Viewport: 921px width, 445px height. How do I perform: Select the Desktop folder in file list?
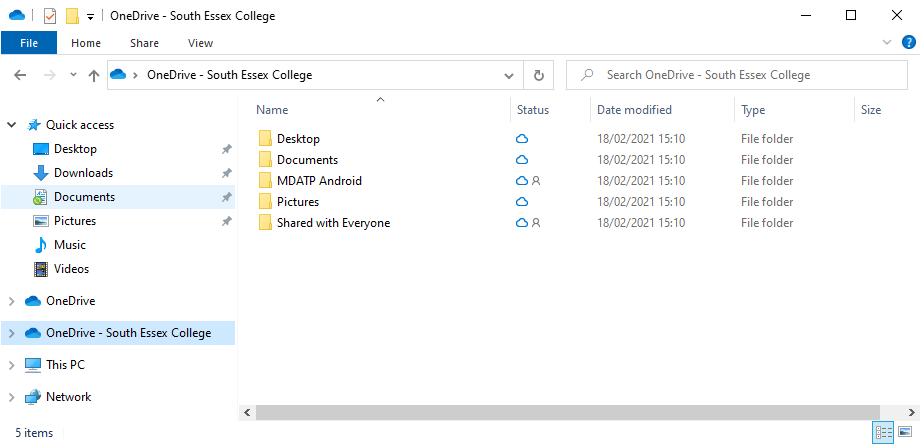pyautogui.click(x=298, y=139)
